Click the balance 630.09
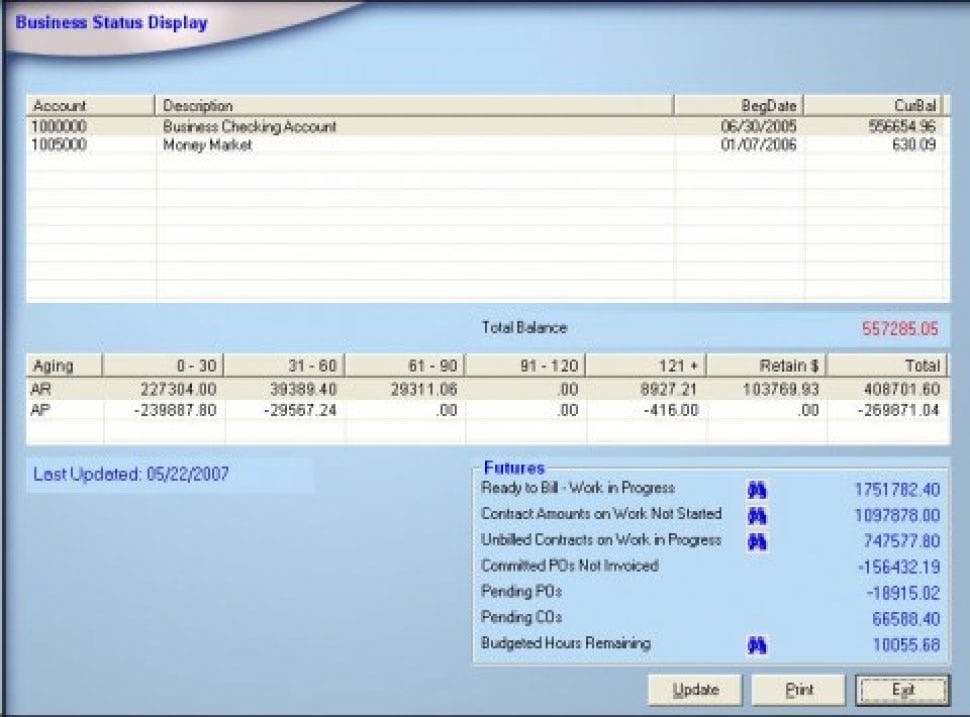The image size is (970, 717). pos(914,145)
